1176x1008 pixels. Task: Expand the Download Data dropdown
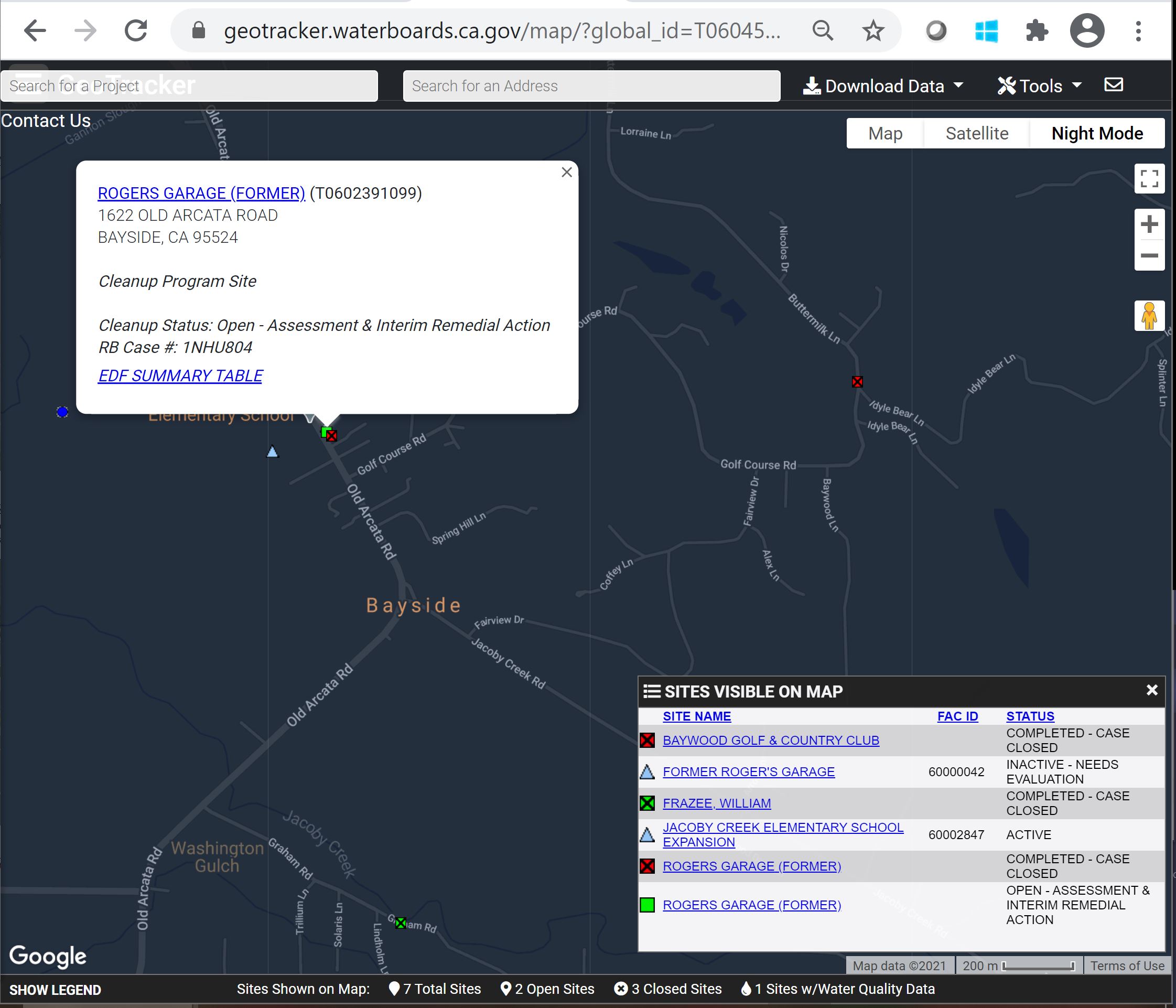883,86
